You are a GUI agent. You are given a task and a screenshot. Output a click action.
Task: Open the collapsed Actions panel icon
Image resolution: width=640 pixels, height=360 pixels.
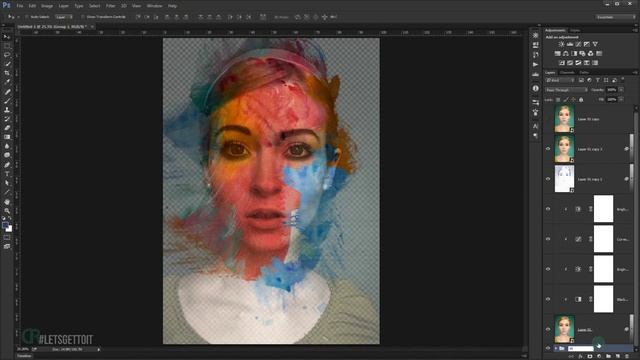click(536, 64)
